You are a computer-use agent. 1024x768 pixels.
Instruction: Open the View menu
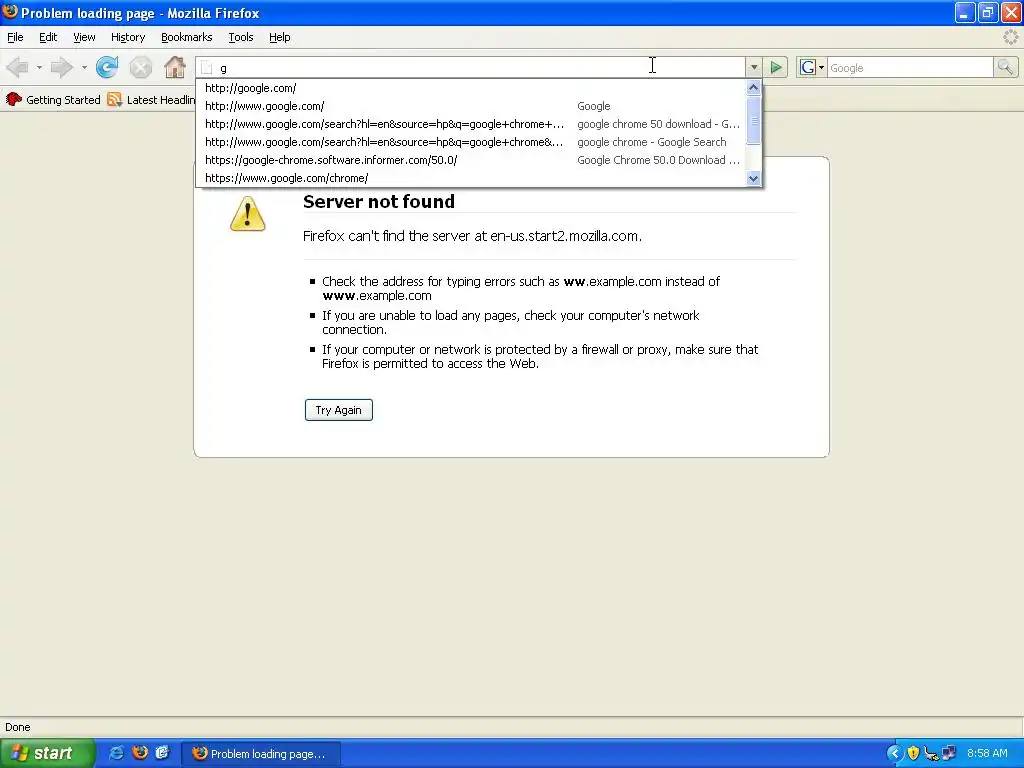(x=84, y=37)
